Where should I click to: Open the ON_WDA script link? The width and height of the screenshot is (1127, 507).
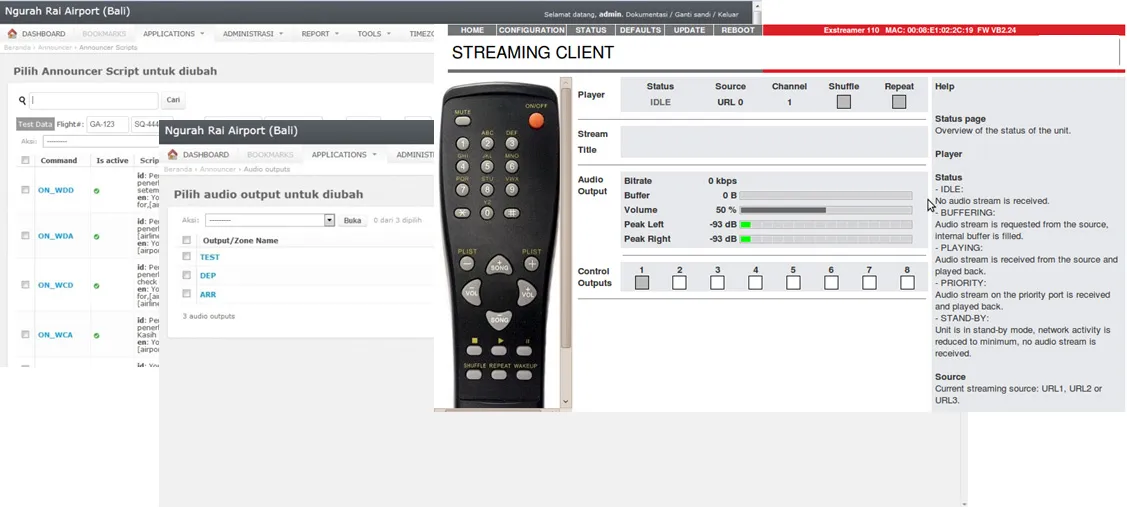click(x=55, y=236)
